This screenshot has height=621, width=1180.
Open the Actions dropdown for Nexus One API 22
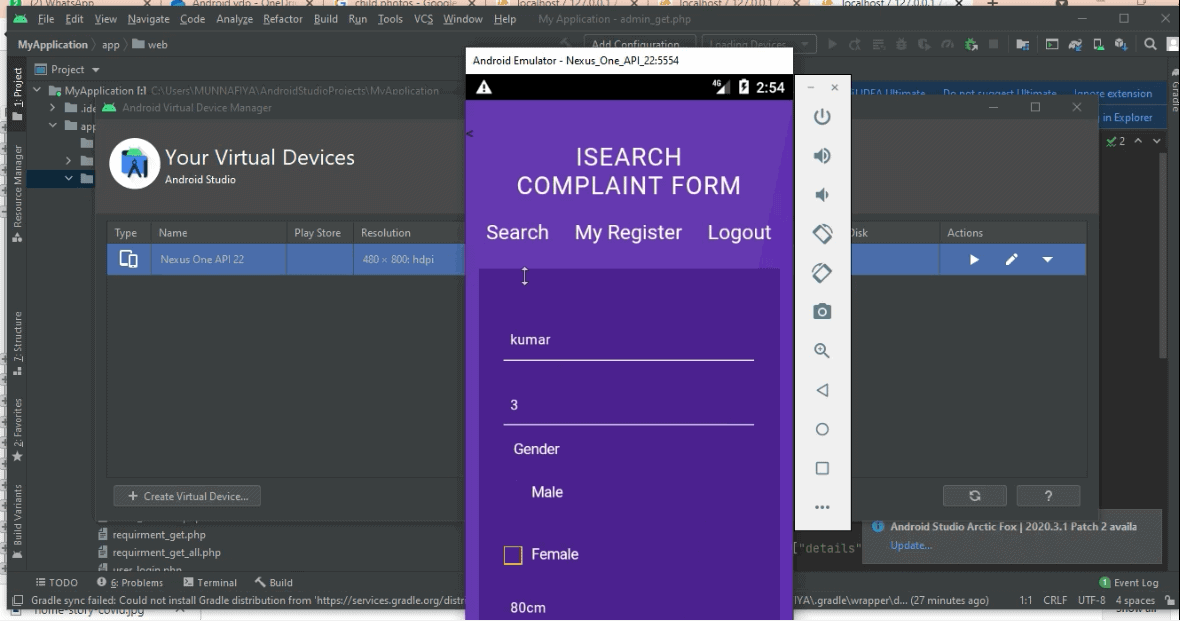click(1047, 259)
